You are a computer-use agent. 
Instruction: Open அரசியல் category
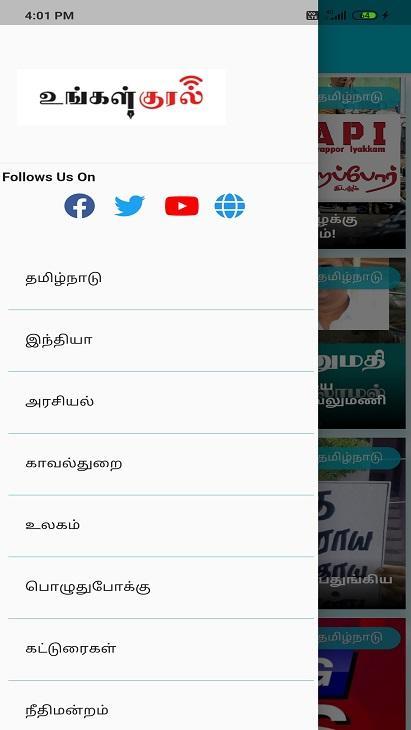[x=161, y=402]
